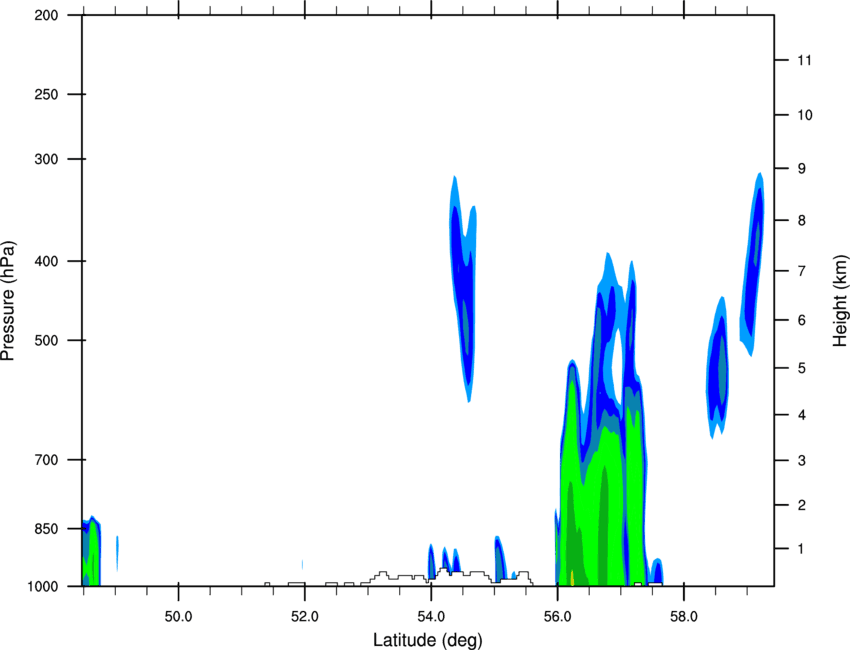Click the 'Latitude (deg)' axis title
This screenshot has height=650, width=850.
click(427, 640)
